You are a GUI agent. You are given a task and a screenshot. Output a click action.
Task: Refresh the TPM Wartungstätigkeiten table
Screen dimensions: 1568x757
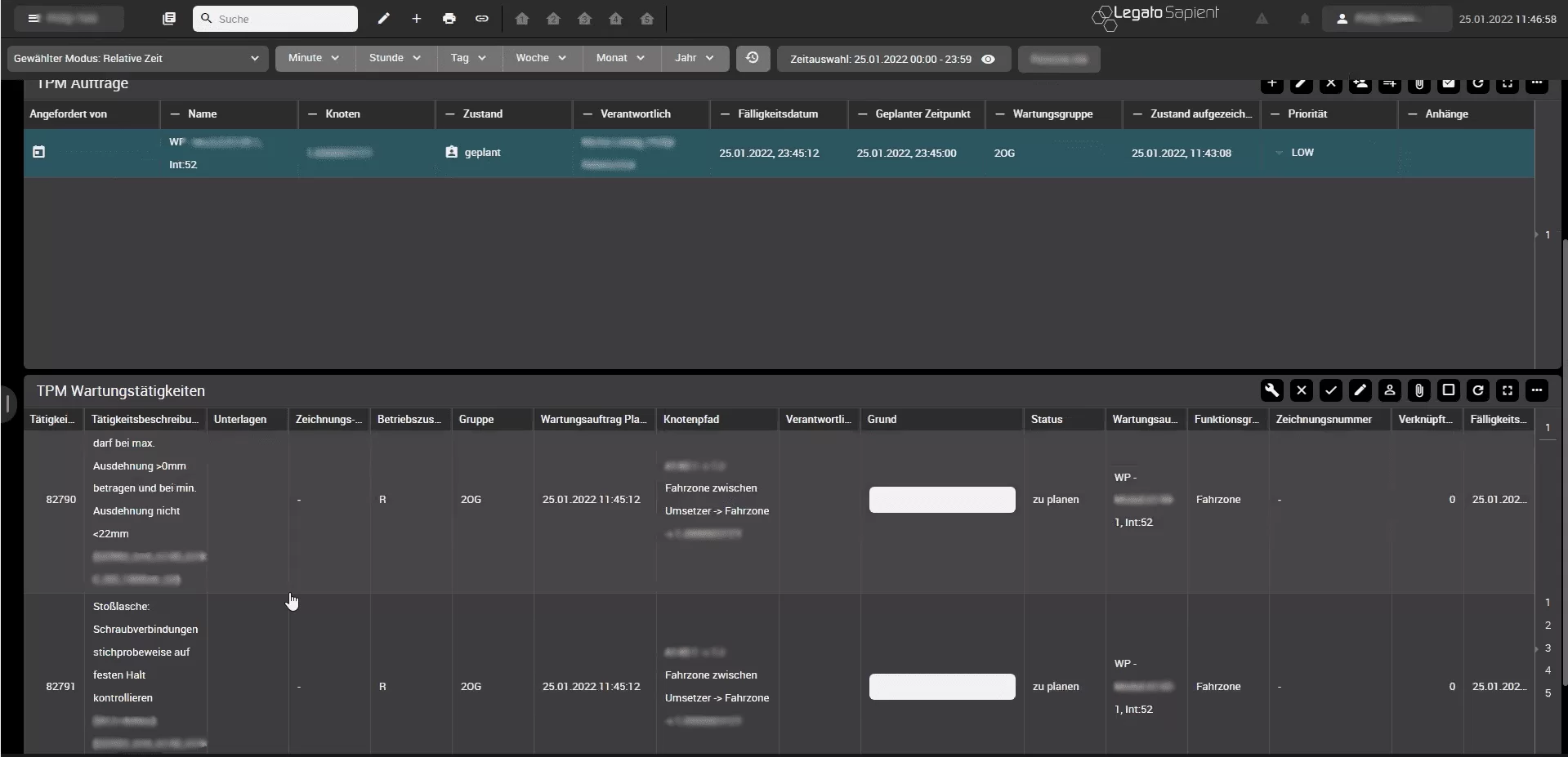pyautogui.click(x=1478, y=390)
